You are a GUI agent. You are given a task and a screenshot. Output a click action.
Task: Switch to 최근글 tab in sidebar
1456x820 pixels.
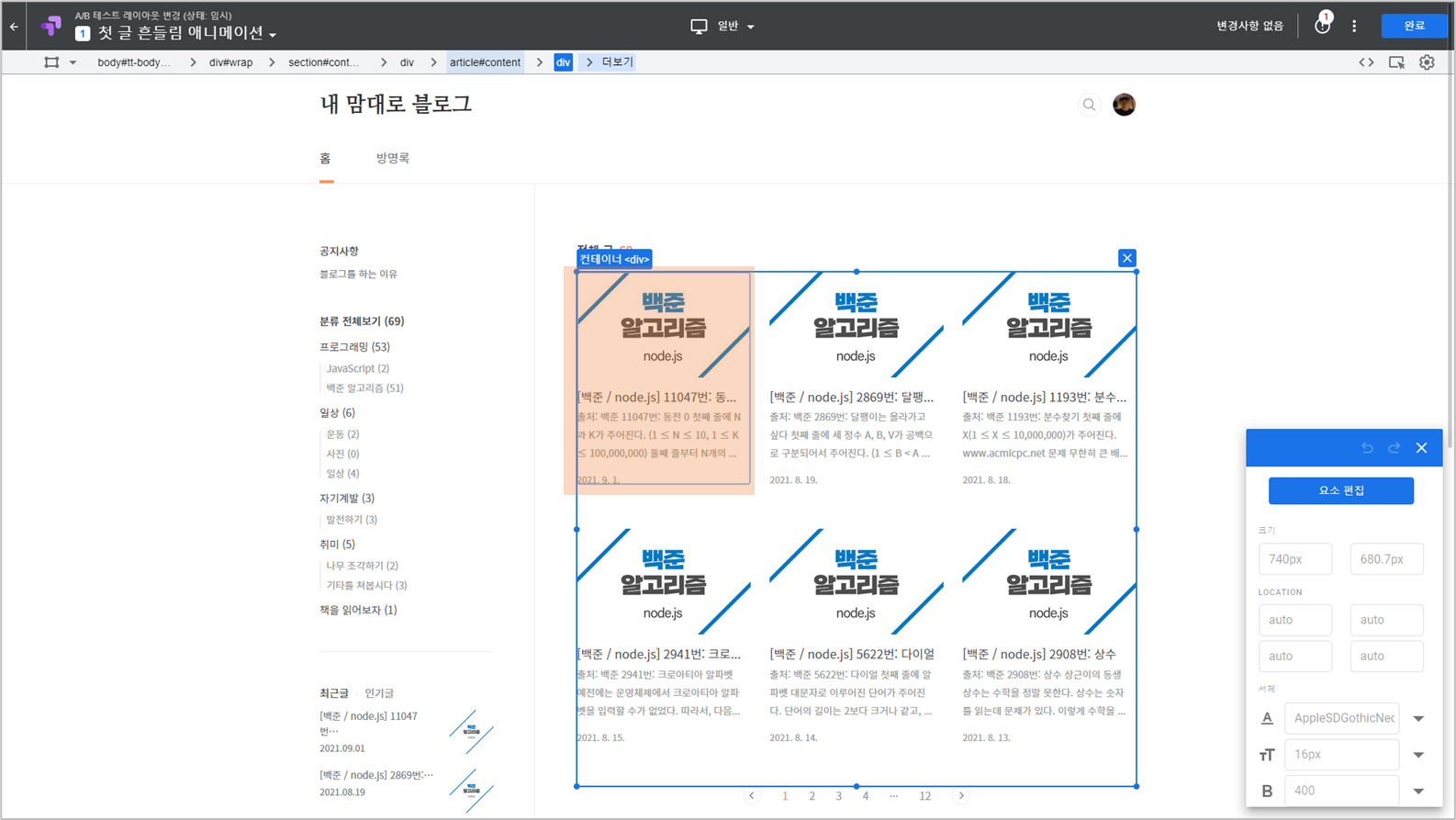[334, 693]
